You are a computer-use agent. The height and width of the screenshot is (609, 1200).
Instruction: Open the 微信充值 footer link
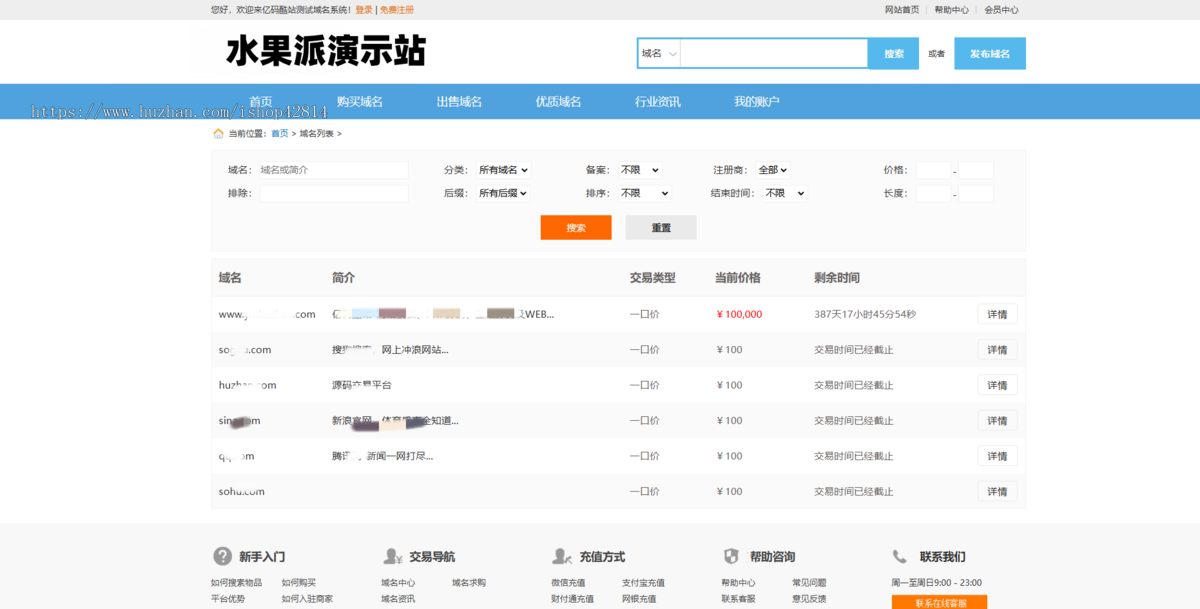568,582
